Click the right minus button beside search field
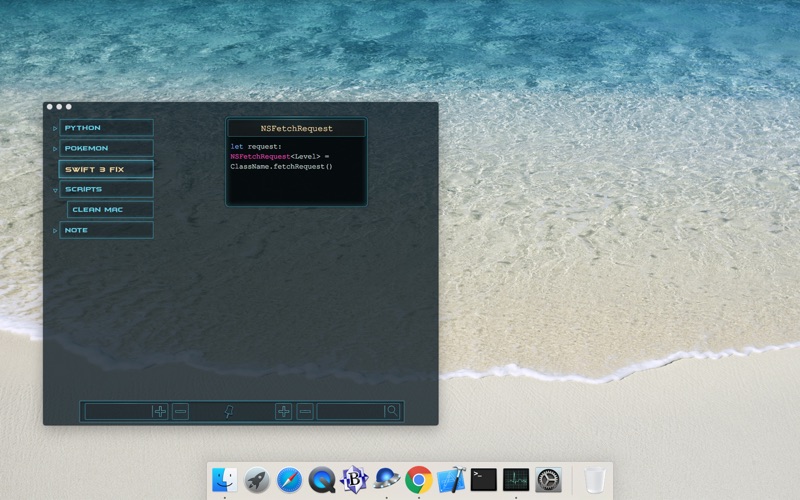The width and height of the screenshot is (800, 500). click(305, 411)
